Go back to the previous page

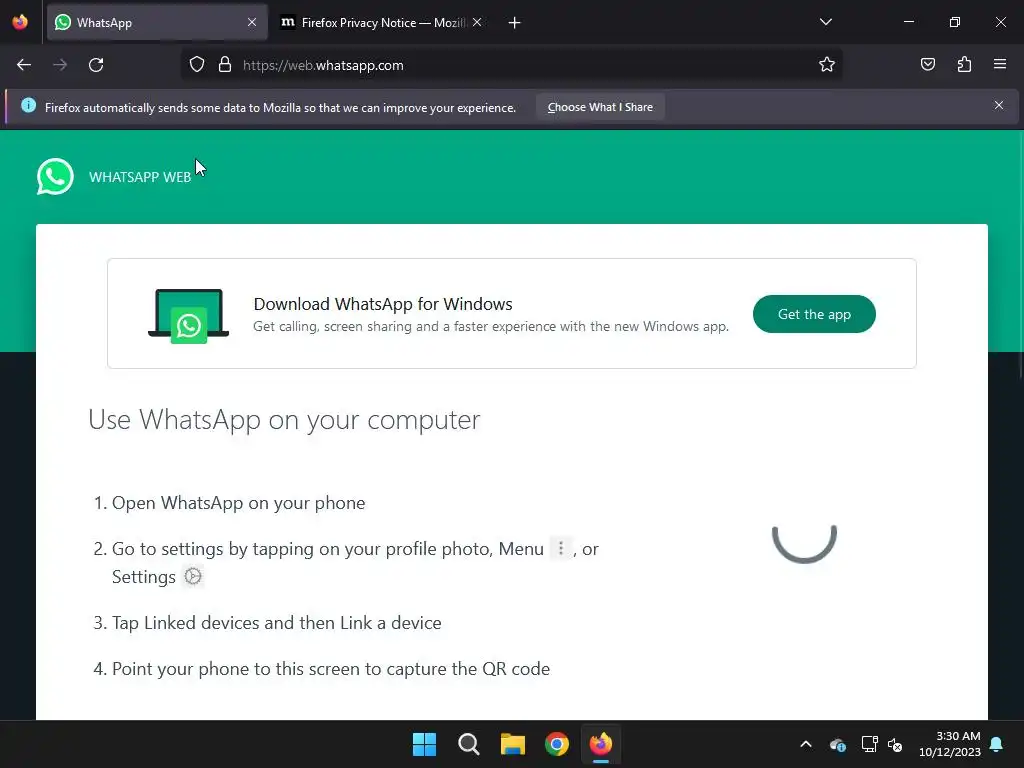(24, 65)
